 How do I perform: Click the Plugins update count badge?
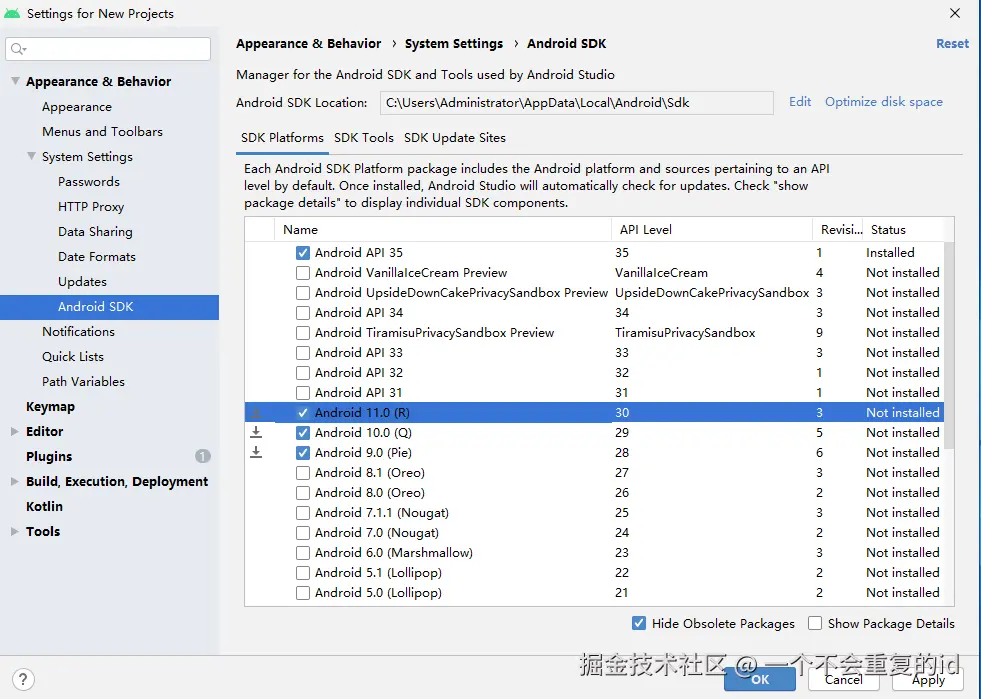click(x=203, y=456)
